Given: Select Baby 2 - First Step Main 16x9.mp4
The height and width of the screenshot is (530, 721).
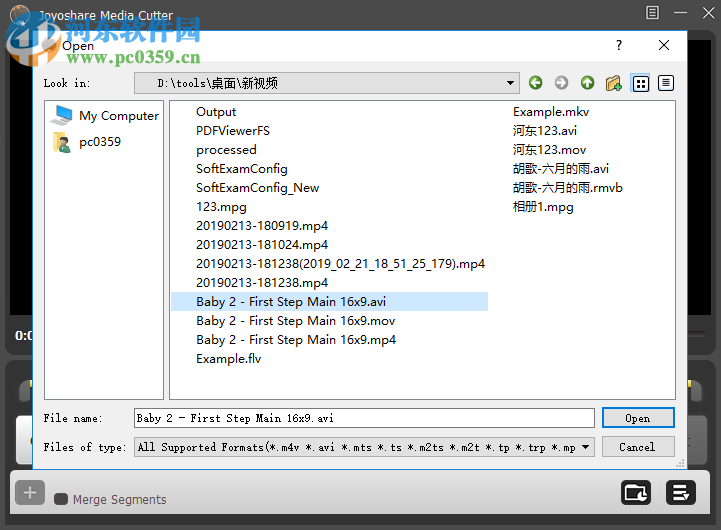Looking at the screenshot, I should 296,340.
